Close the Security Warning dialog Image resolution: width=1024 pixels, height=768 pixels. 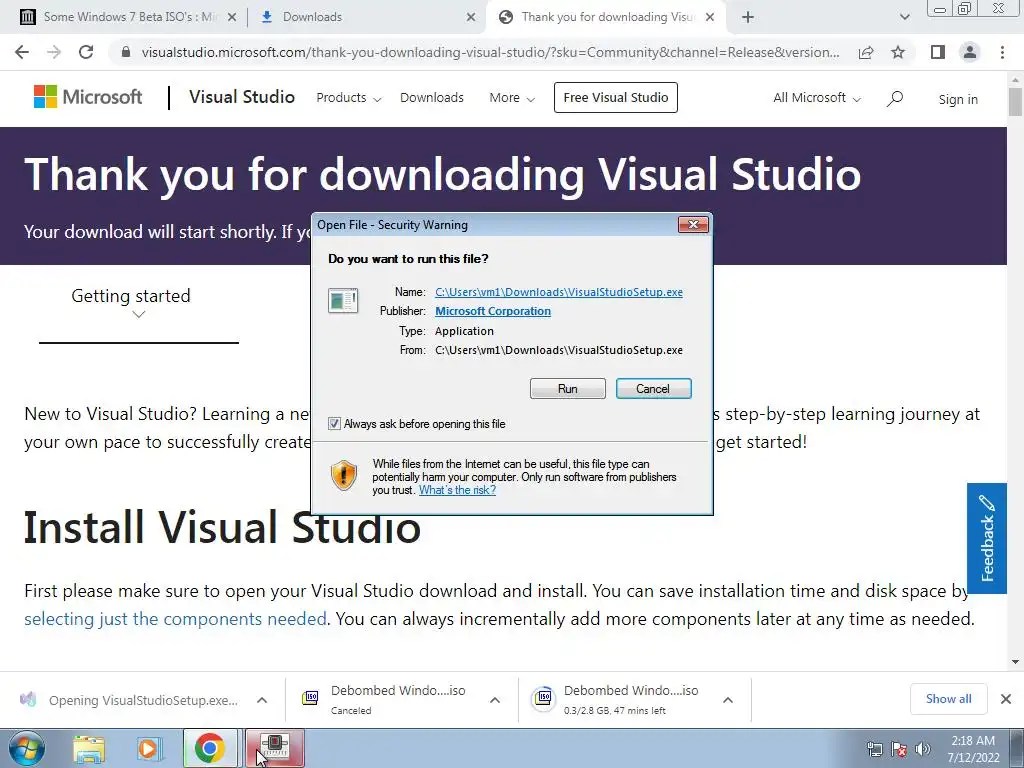point(693,225)
